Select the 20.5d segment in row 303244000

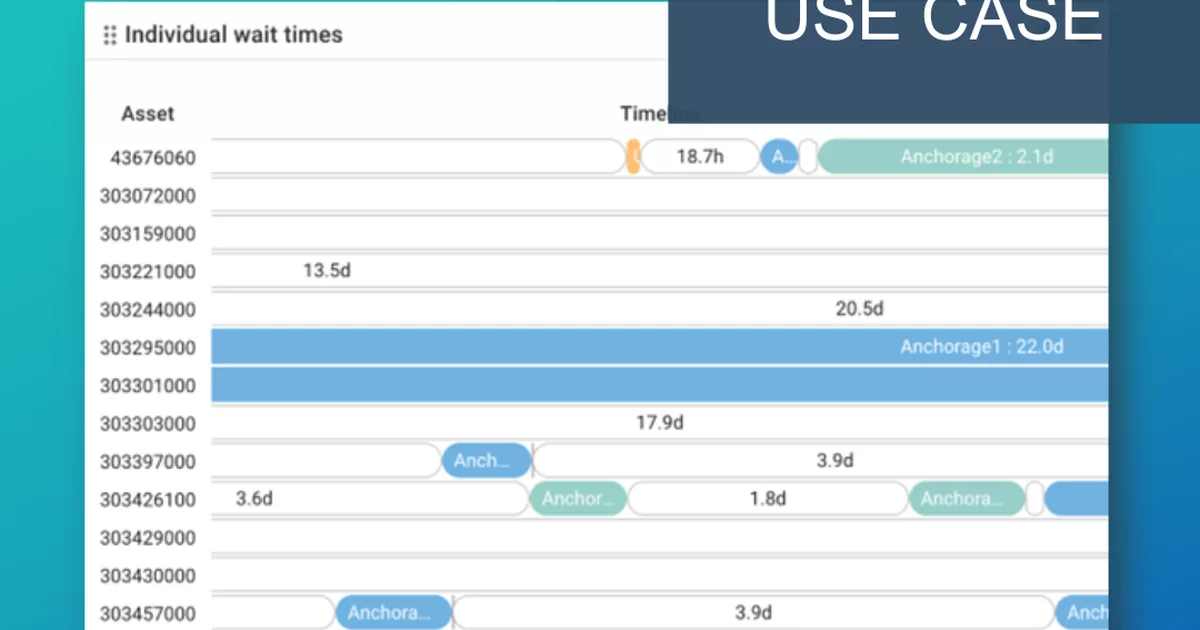858,308
